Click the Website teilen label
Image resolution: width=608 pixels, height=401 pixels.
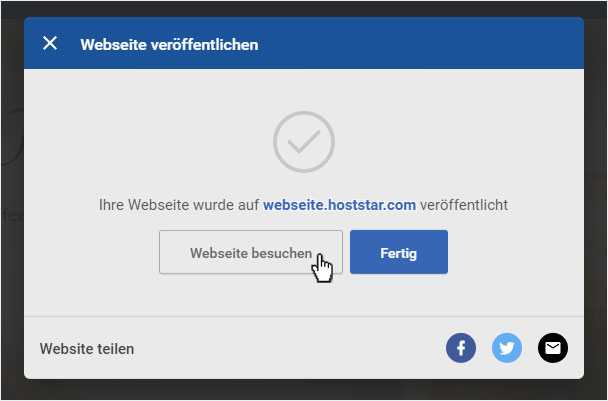coord(87,349)
